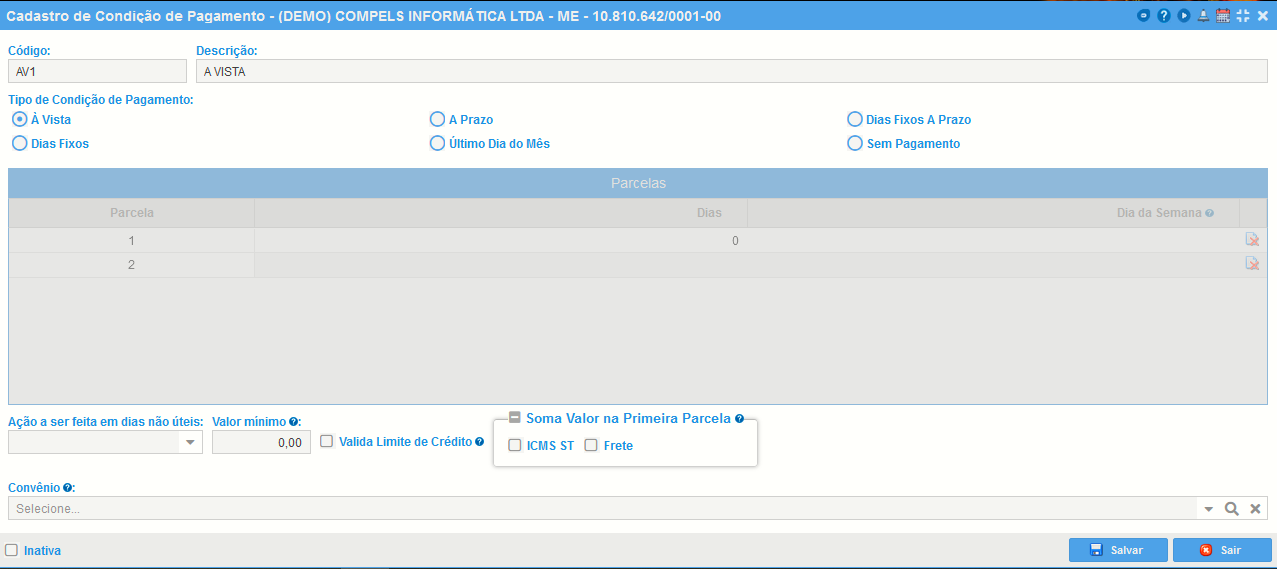Viewport: 1277px width, 569px height.
Task: Click the Dias cell of parcela 2
Action: [501, 264]
